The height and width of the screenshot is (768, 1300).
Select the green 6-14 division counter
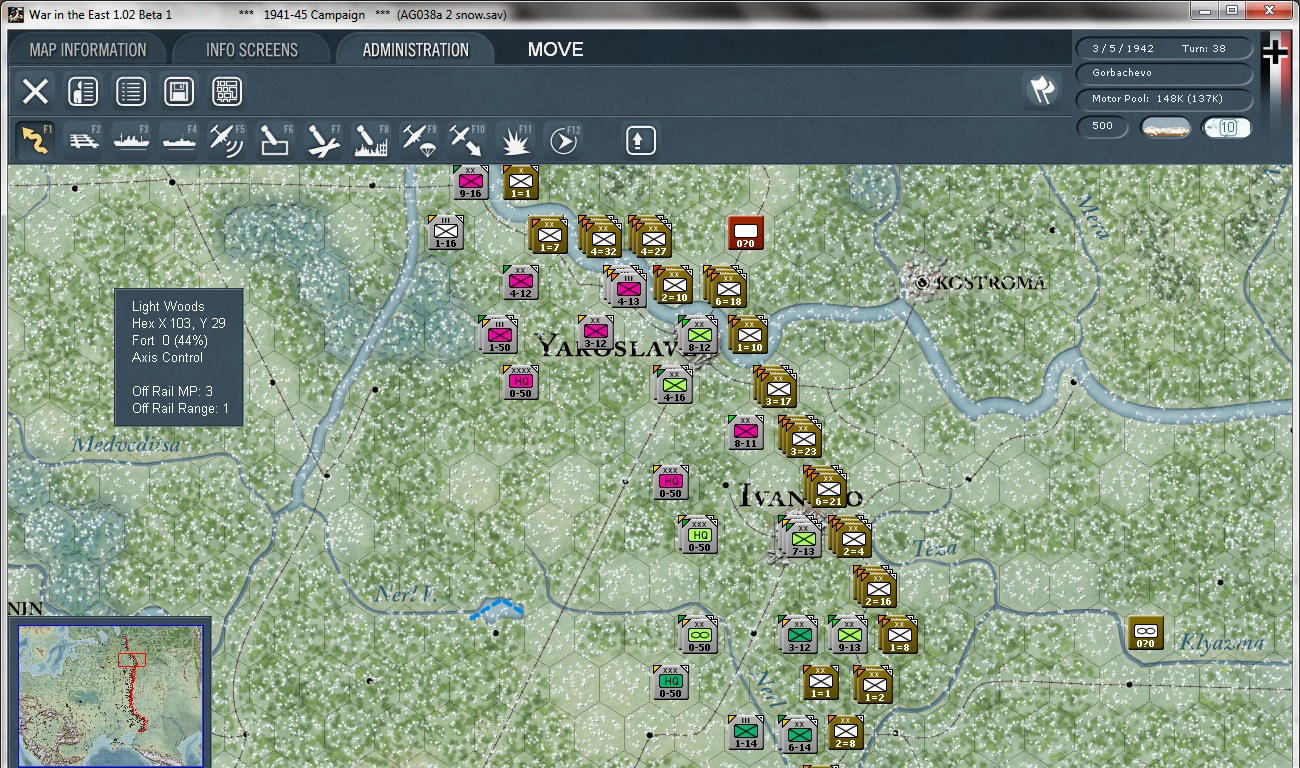click(x=799, y=735)
